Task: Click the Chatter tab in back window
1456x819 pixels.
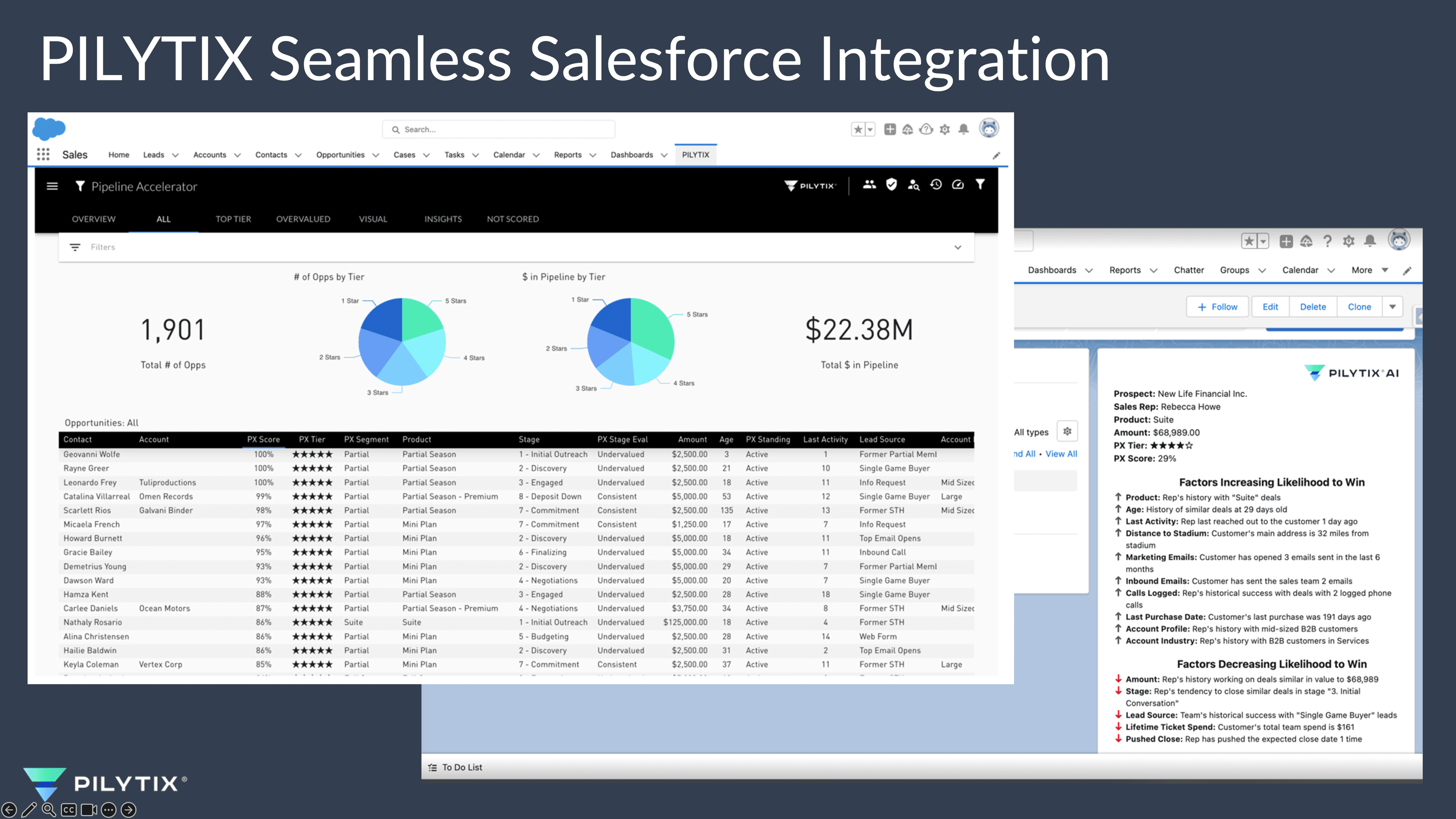Action: [1189, 270]
